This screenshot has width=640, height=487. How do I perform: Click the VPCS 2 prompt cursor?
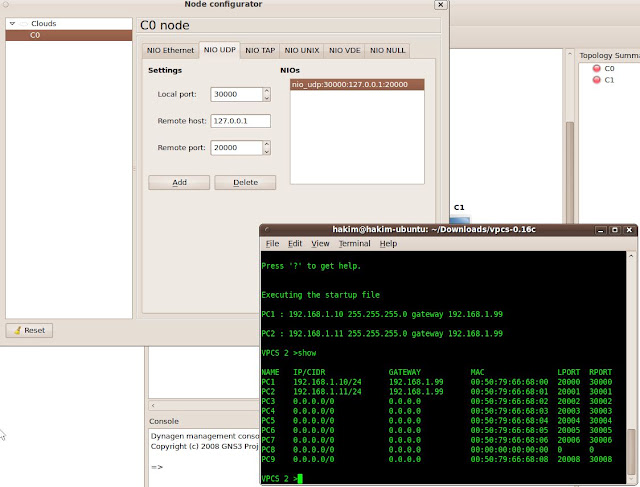[300, 478]
